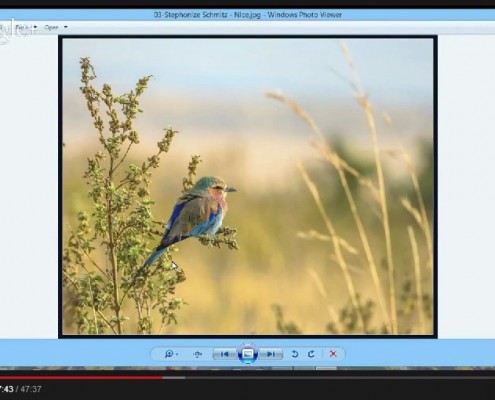Click the colorful bird in the photo
The width and height of the screenshot is (495, 400).
click(197, 213)
